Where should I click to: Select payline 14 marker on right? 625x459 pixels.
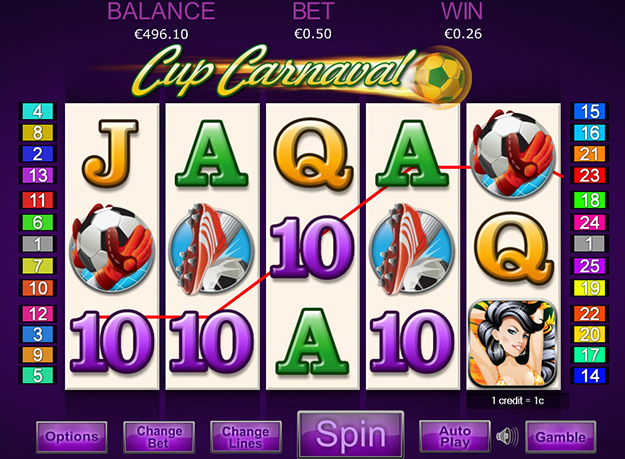tap(589, 376)
